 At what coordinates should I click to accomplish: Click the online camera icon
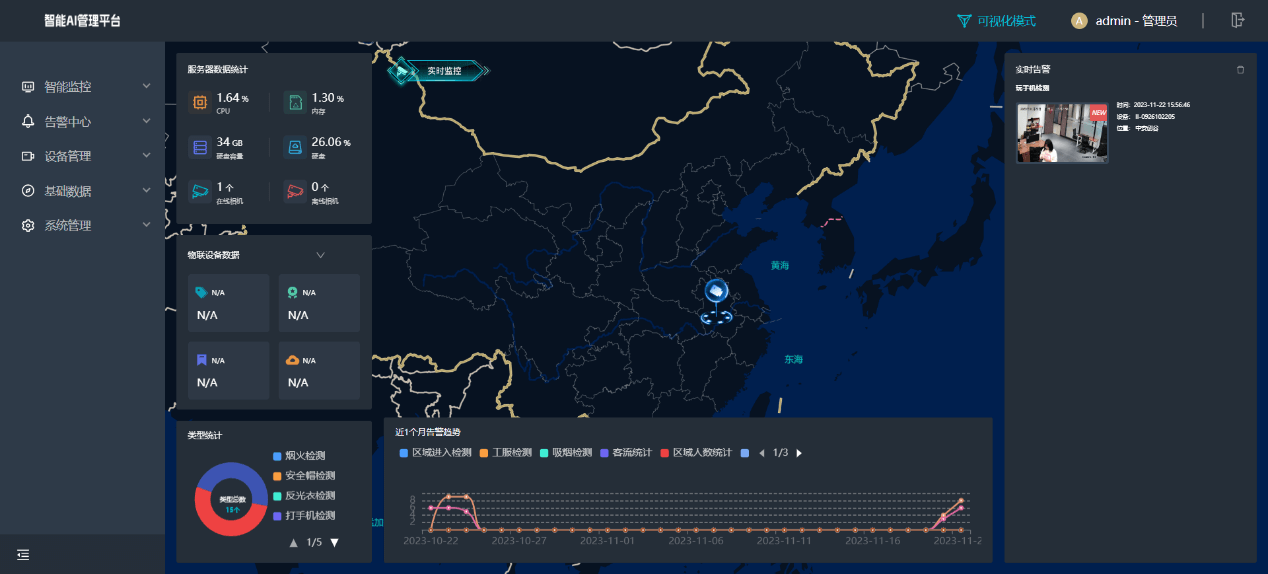coord(200,192)
